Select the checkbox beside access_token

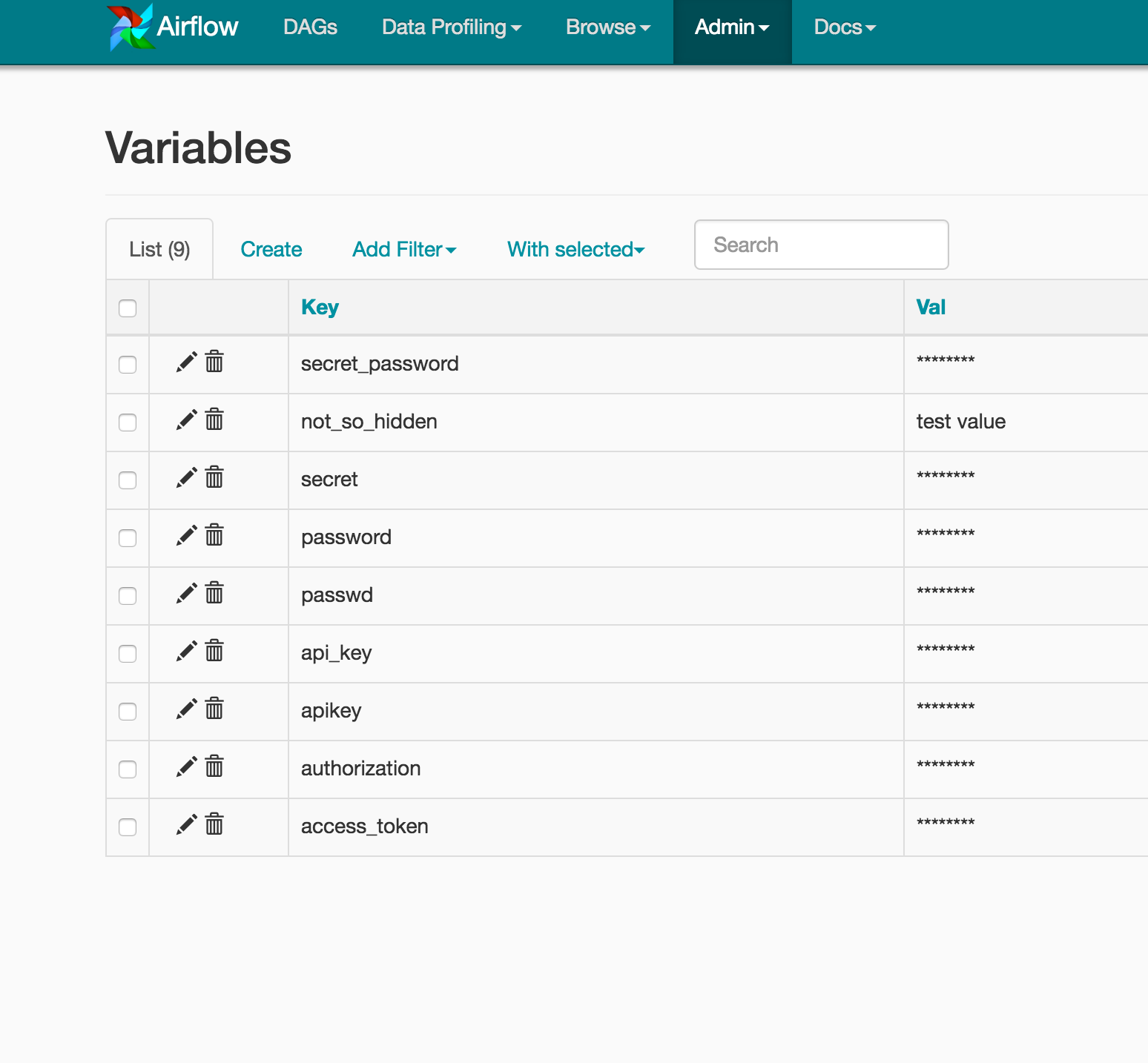point(127,827)
